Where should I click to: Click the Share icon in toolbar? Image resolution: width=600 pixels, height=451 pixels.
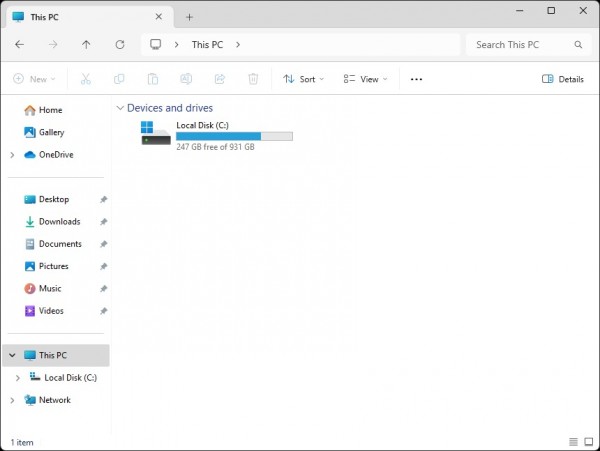(x=220, y=79)
